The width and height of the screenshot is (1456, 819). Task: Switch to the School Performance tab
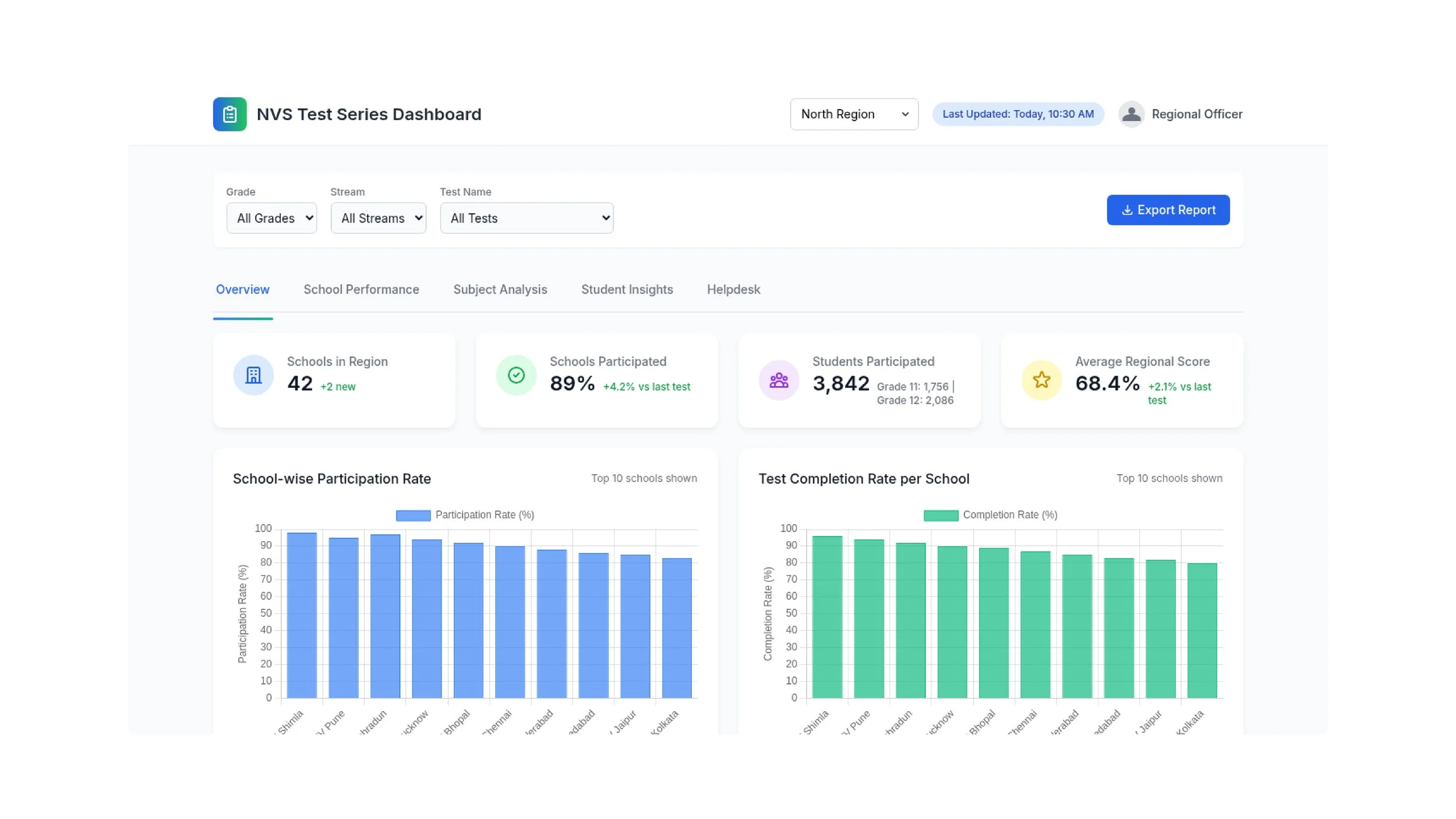[361, 290]
